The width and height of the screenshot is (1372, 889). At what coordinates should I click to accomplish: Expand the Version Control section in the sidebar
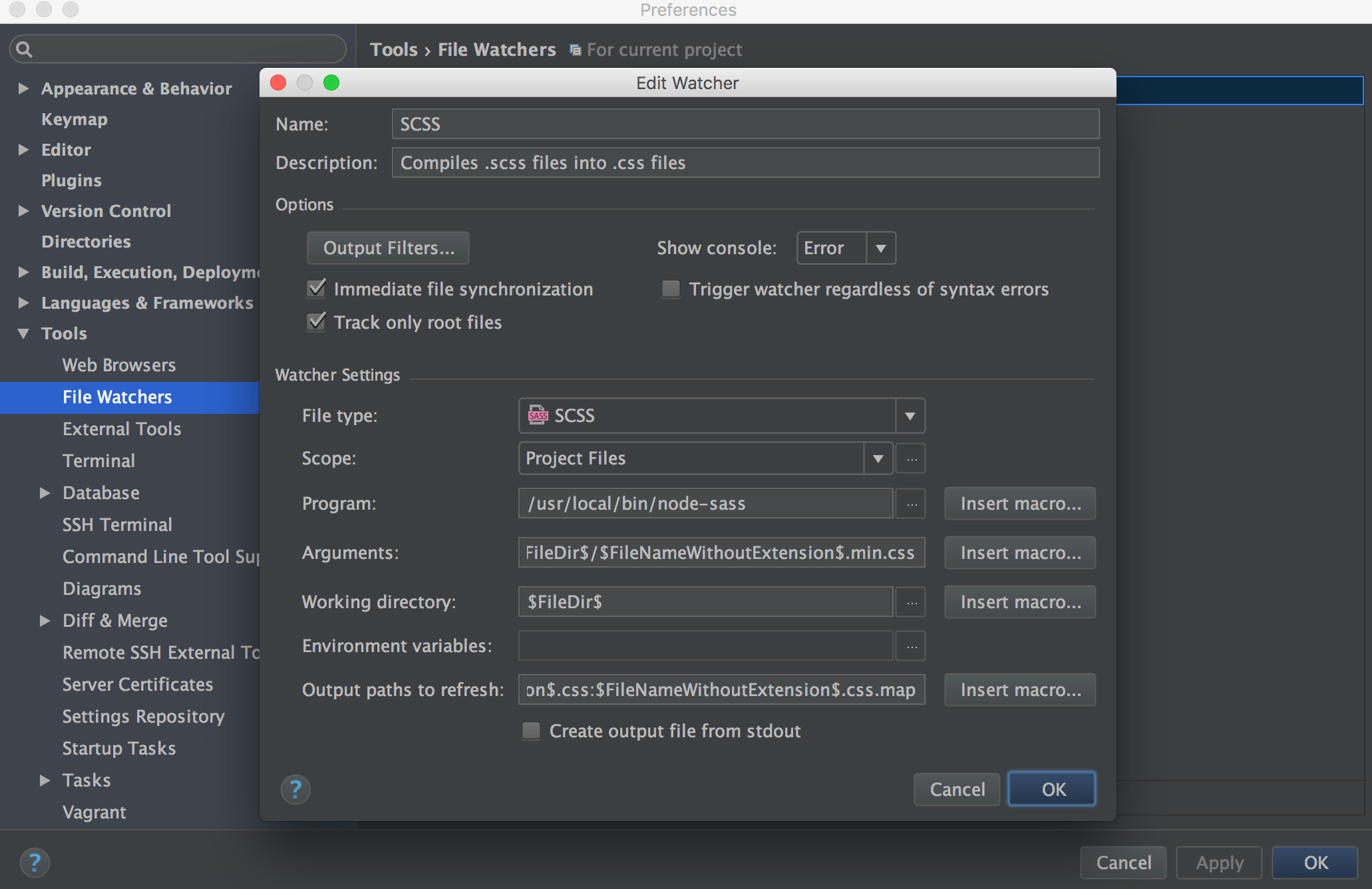(x=23, y=211)
